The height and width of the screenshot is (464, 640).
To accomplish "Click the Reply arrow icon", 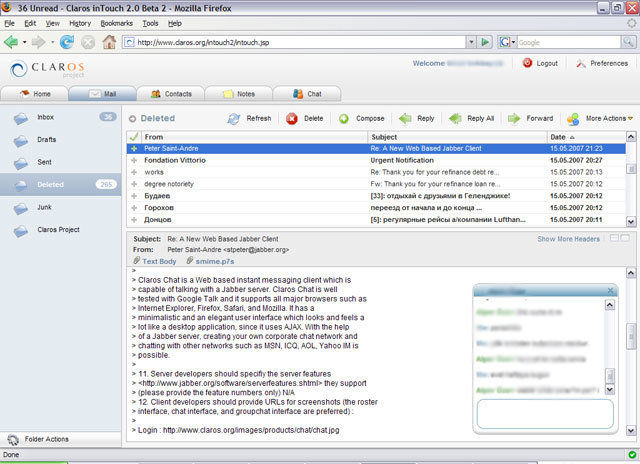I will 405,119.
